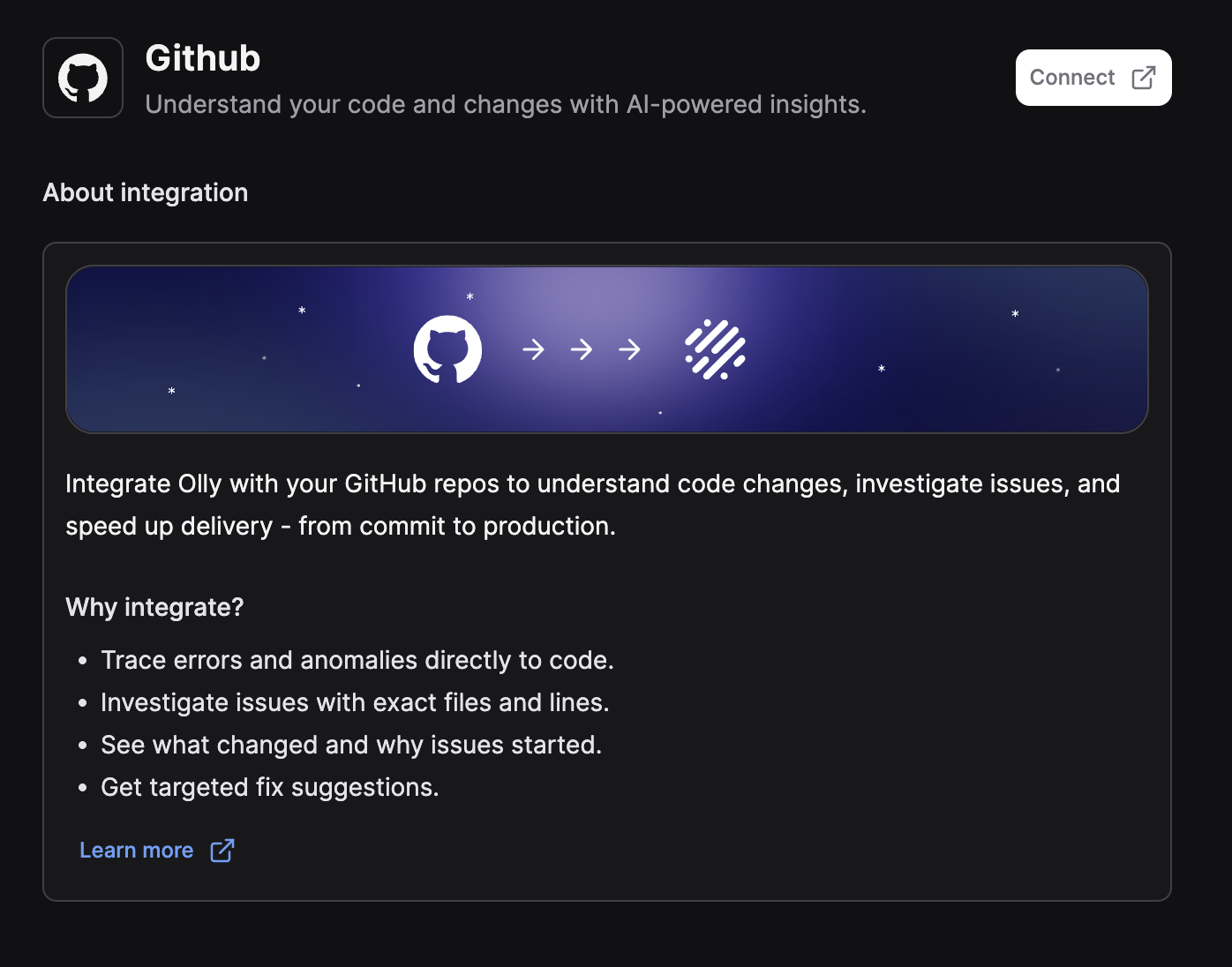
Task: Click the Why integrate? heading
Action: click(x=154, y=607)
